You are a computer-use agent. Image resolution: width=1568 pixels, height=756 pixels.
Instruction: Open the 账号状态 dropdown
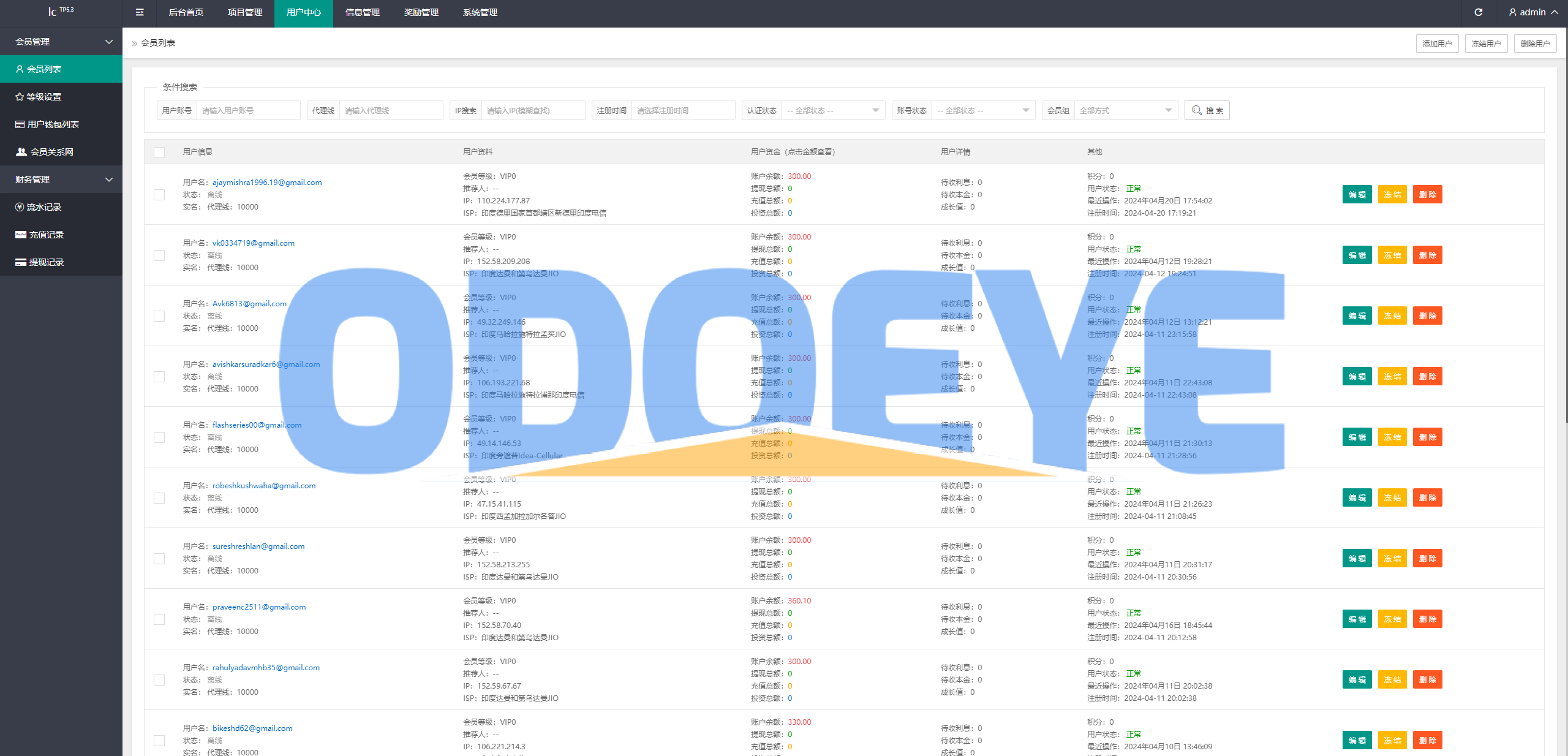coord(983,110)
